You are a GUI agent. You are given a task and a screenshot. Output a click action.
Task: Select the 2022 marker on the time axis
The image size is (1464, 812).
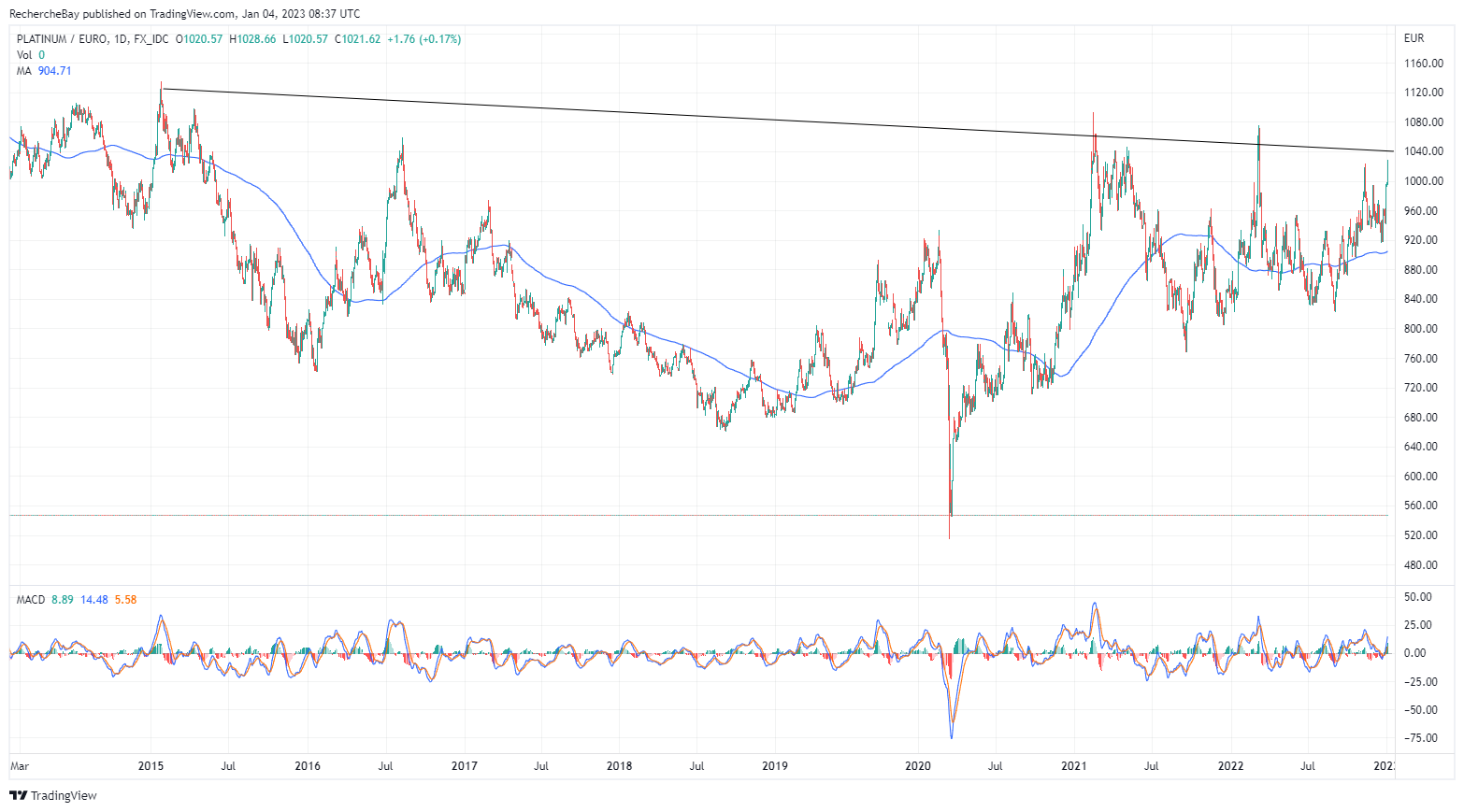click(x=1230, y=766)
